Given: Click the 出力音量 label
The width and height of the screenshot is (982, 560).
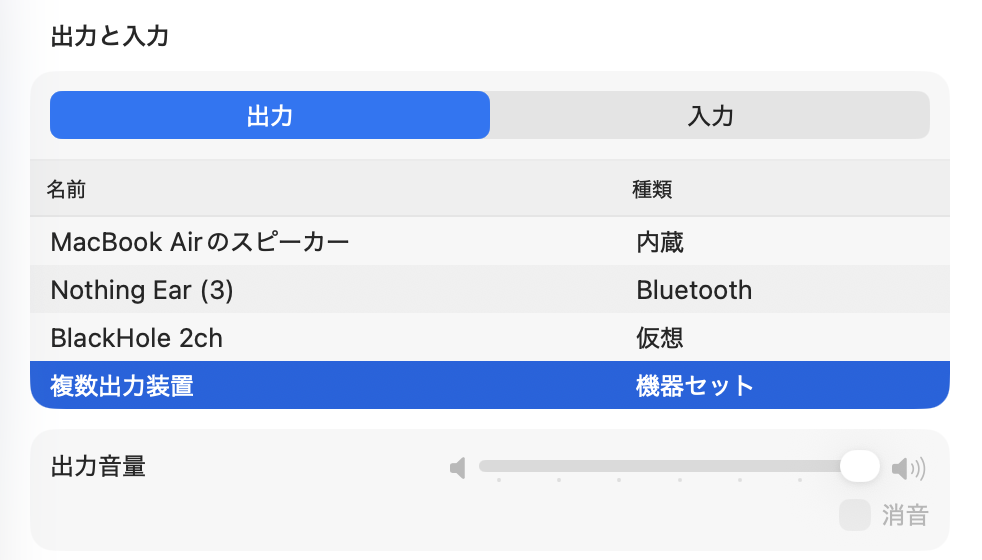Looking at the screenshot, I should tap(98, 466).
